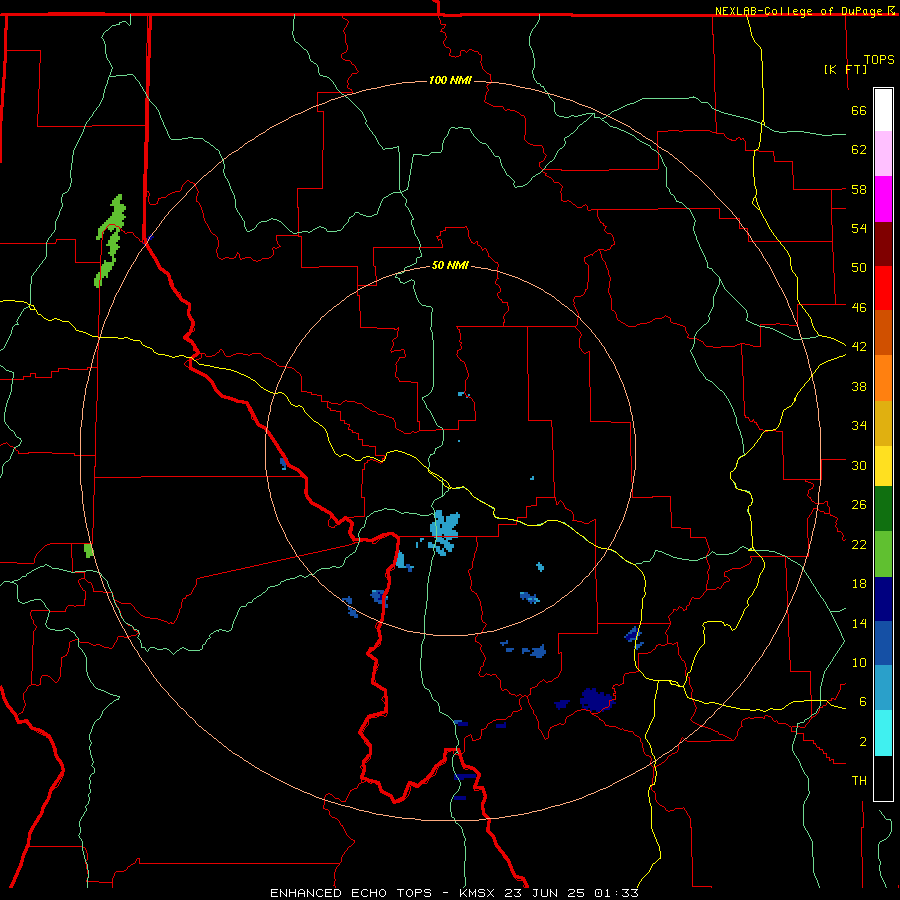Click the "100 NMI" range ring label
The image size is (900, 900).
click(x=450, y=80)
